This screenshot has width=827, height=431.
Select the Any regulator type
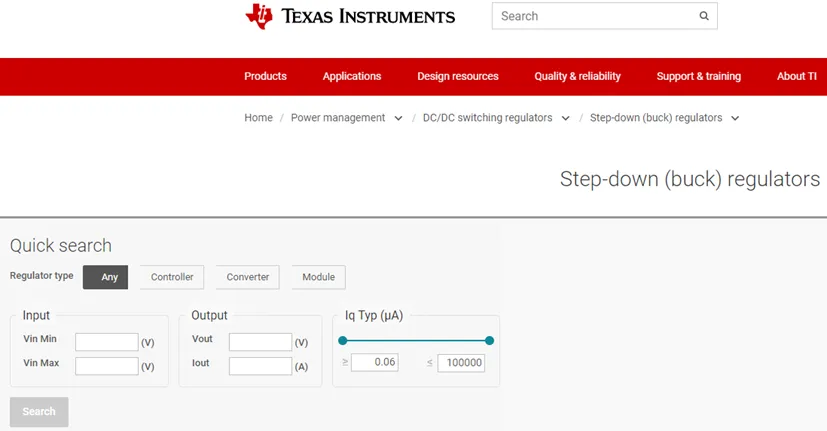(105, 277)
